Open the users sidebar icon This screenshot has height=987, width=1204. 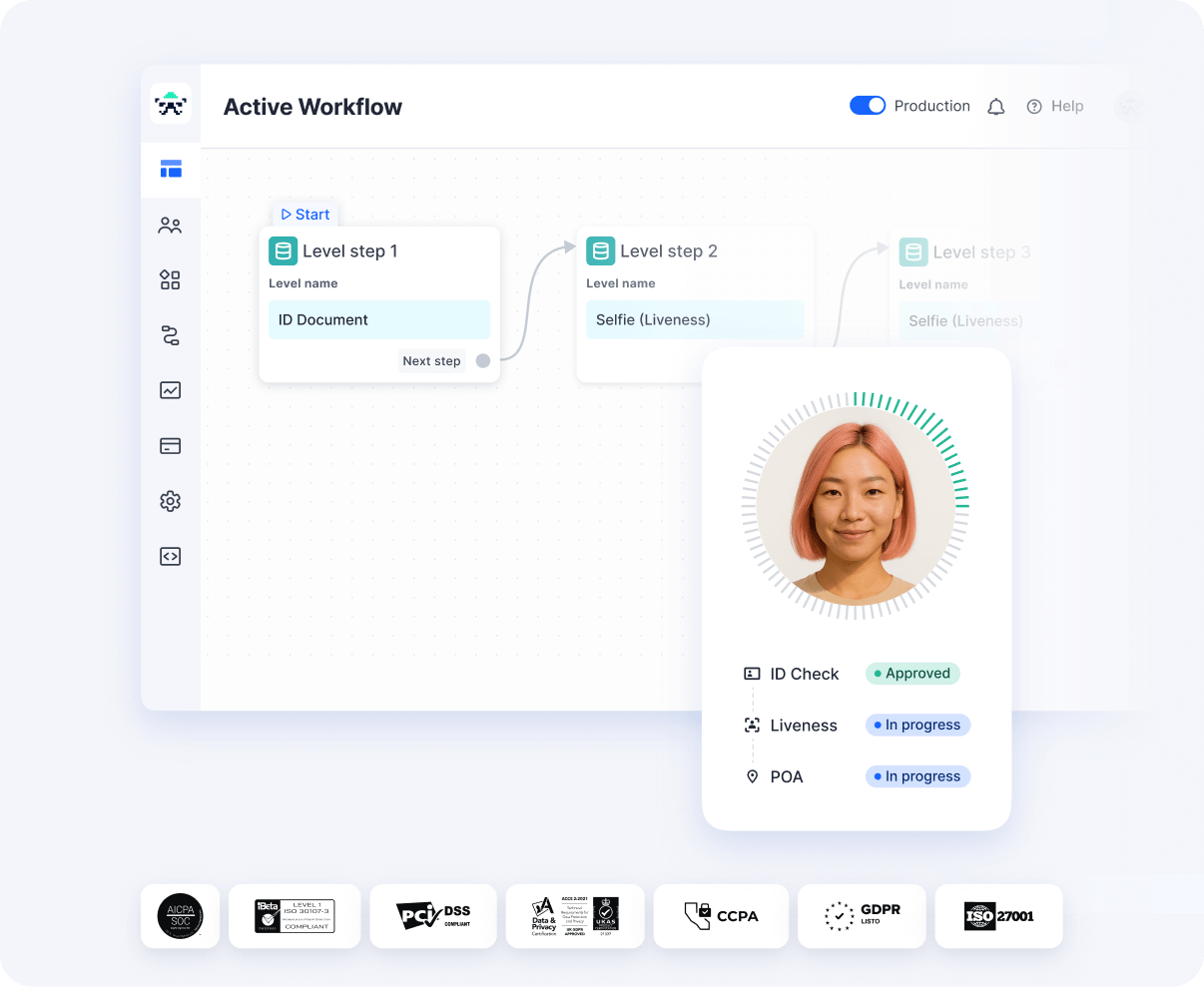coord(171,226)
